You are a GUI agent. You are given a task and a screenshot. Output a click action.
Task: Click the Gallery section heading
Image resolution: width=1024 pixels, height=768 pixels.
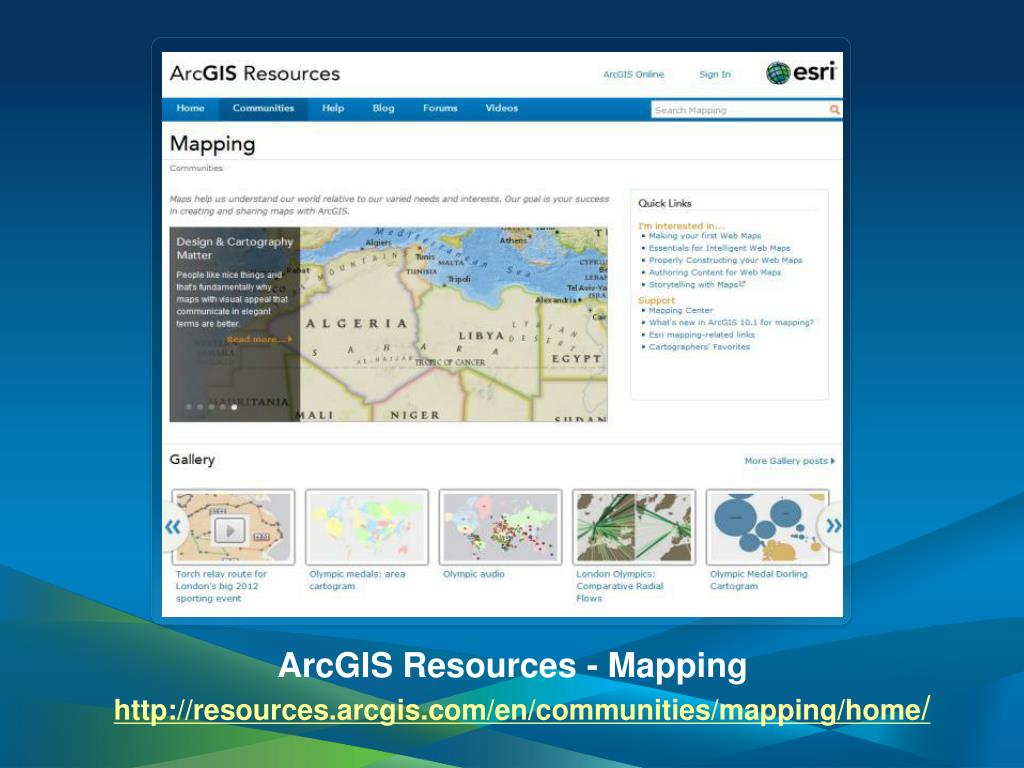coord(192,459)
